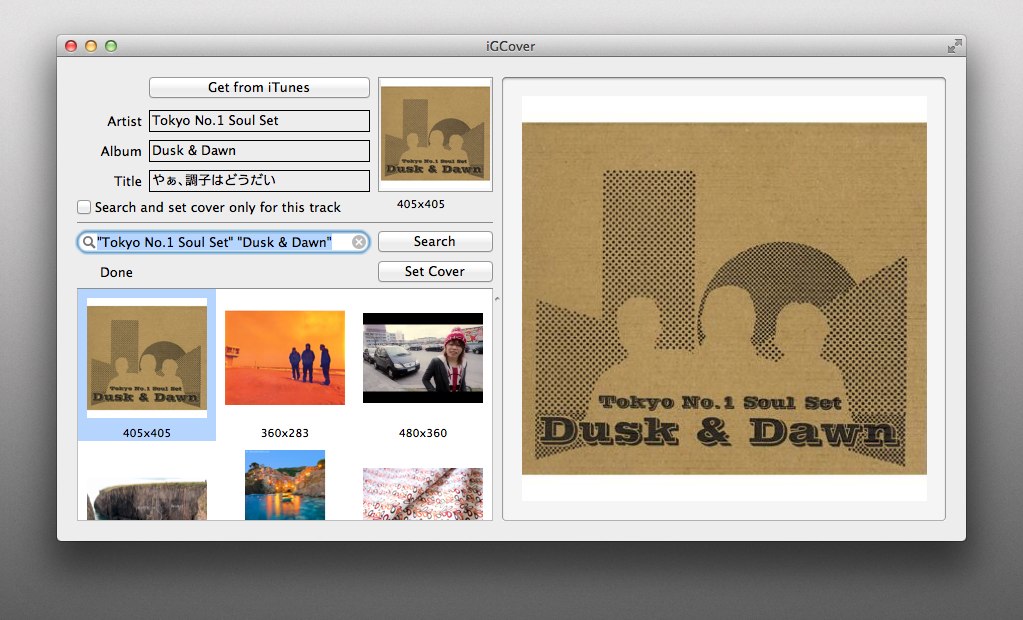Select the 405x405 Dusk & Dawn result thumbnail
1023x620 pixels.
click(x=147, y=358)
